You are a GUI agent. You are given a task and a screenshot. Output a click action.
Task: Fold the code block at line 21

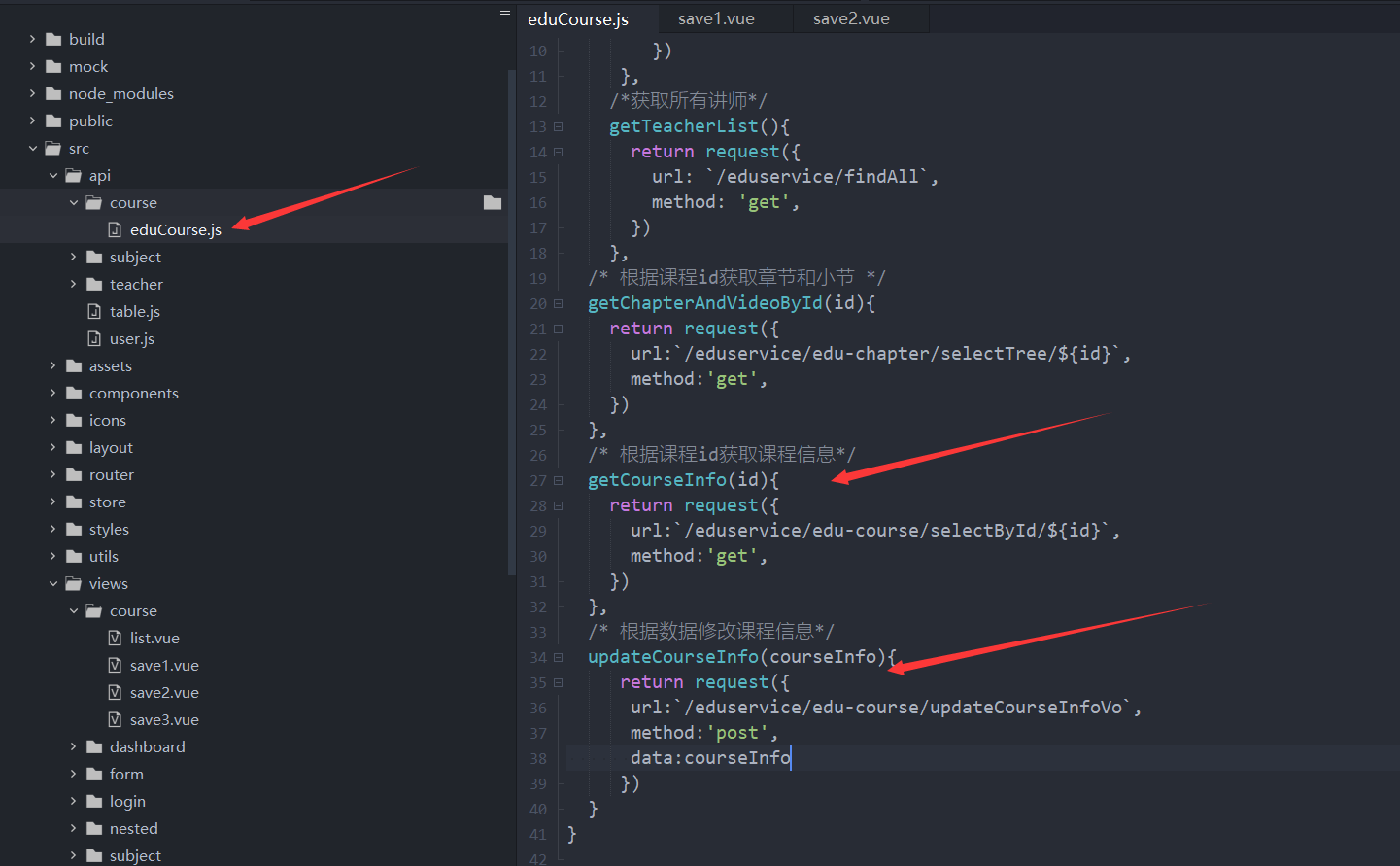tap(558, 329)
